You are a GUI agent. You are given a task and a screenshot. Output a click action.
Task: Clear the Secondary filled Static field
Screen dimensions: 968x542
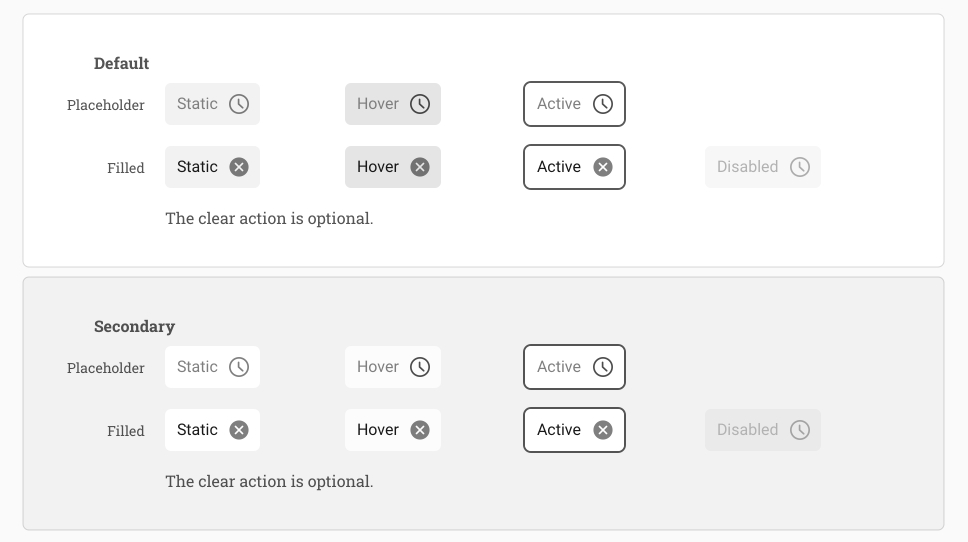[239, 430]
